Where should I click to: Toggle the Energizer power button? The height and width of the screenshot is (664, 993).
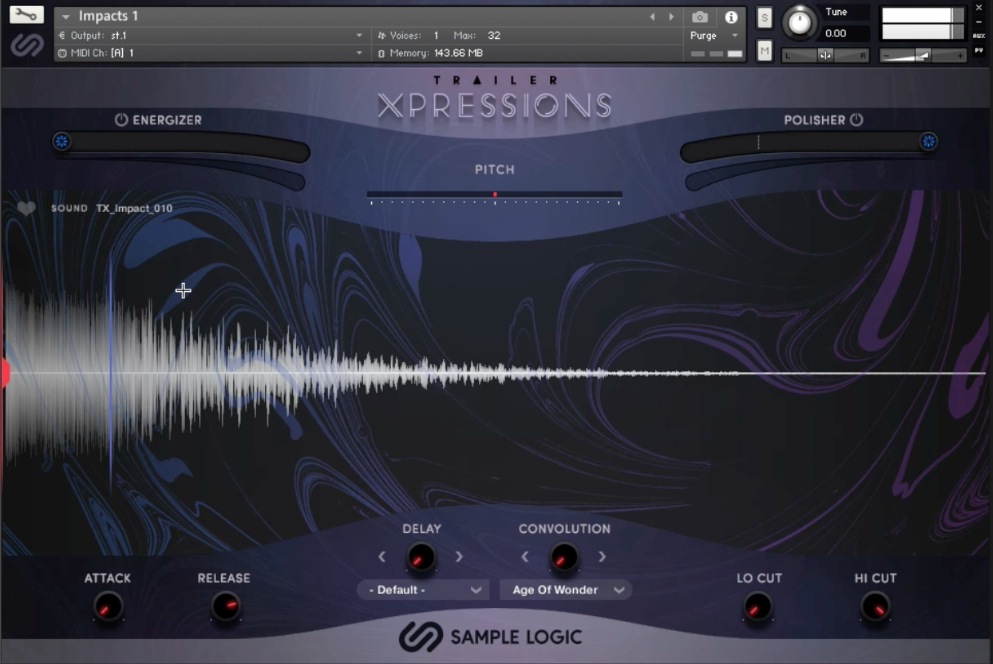pyautogui.click(x=121, y=120)
